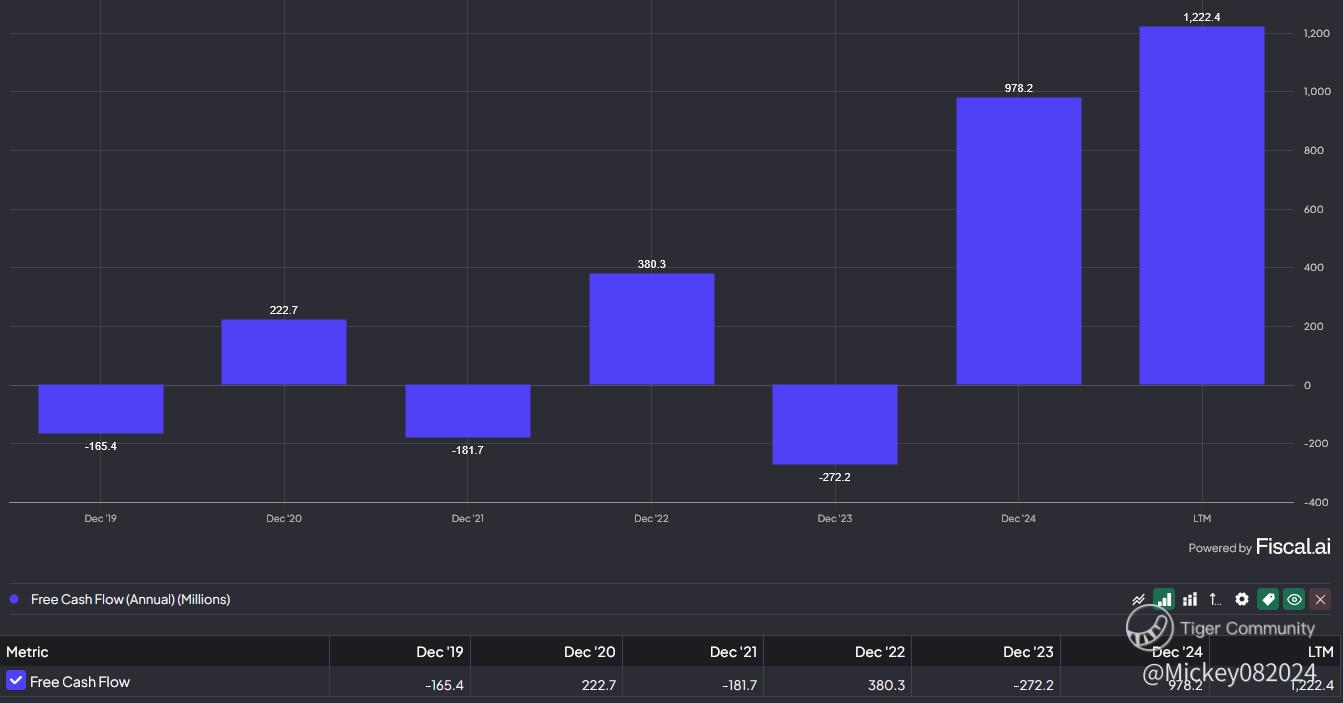Switch series to line chart icon
The image size is (1343, 703).
pos(1138,599)
